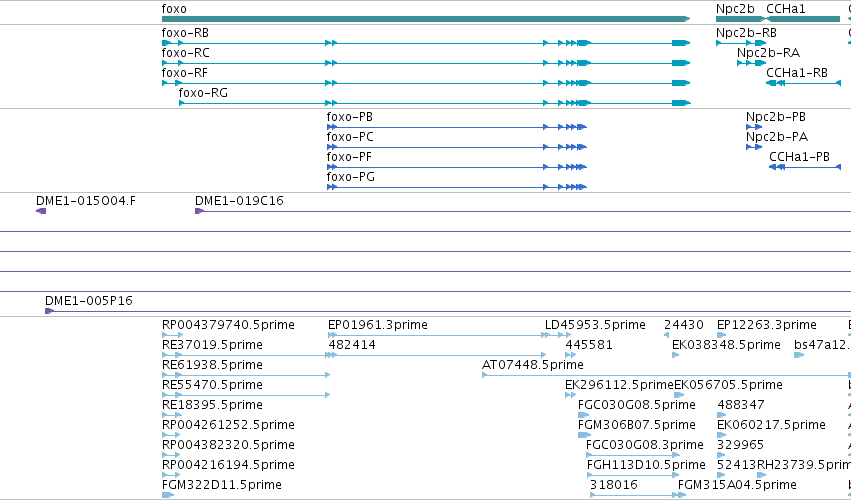Select EST RE61938.5prime

[x=212, y=365]
